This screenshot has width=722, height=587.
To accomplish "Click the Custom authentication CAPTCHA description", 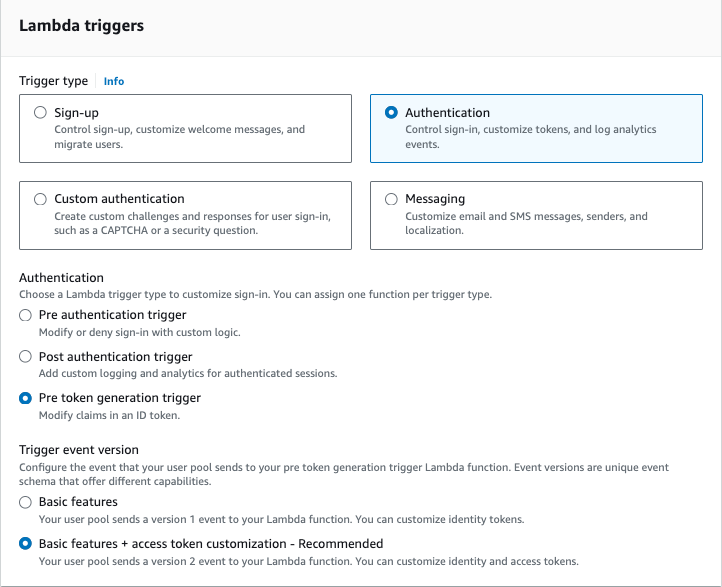I will pyautogui.click(x=192, y=223).
